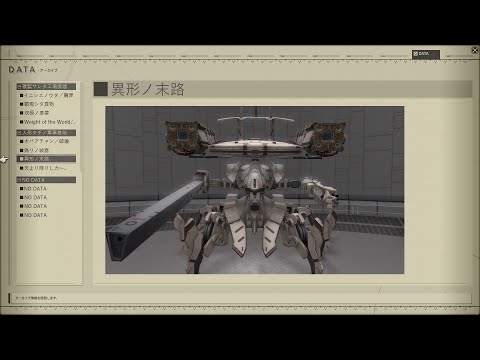The image size is (480, 360).
Task: Click the mech boss preview image
Action: tap(255, 190)
